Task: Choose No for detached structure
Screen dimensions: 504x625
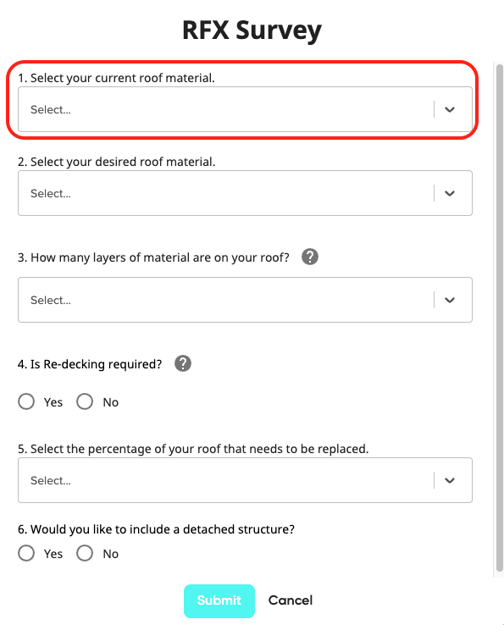Action: tap(85, 553)
